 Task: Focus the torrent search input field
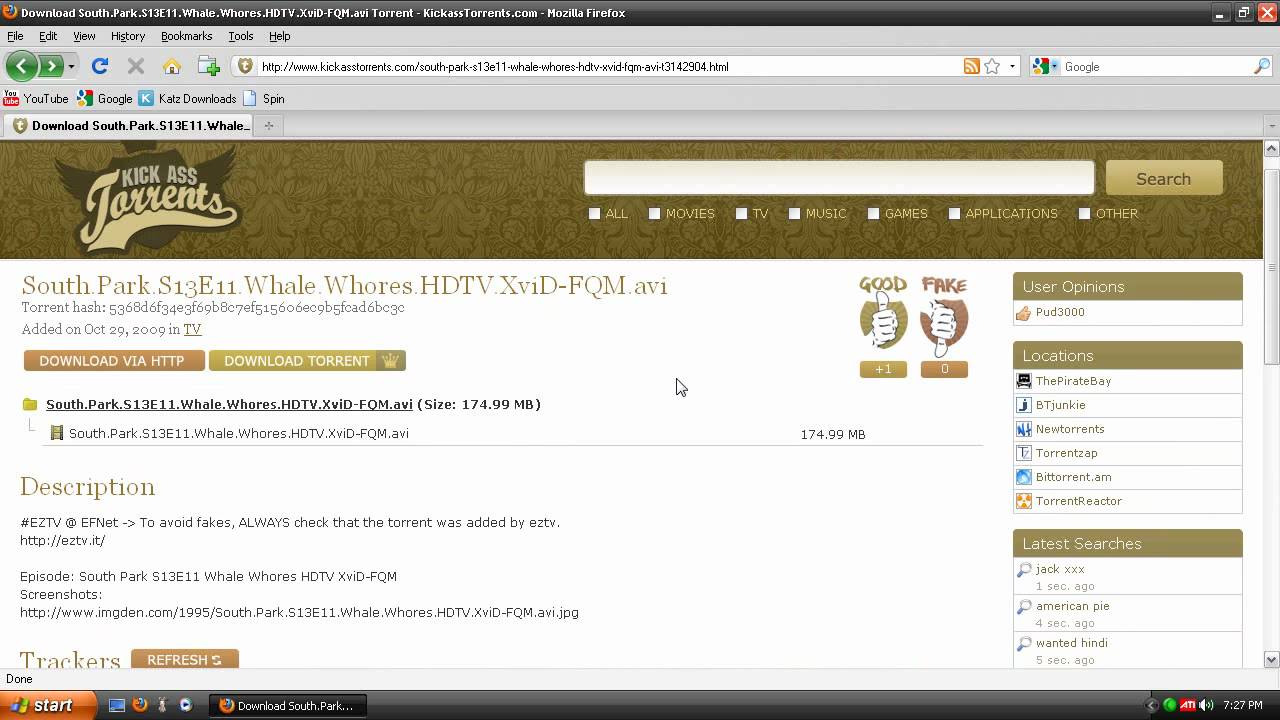(x=839, y=178)
